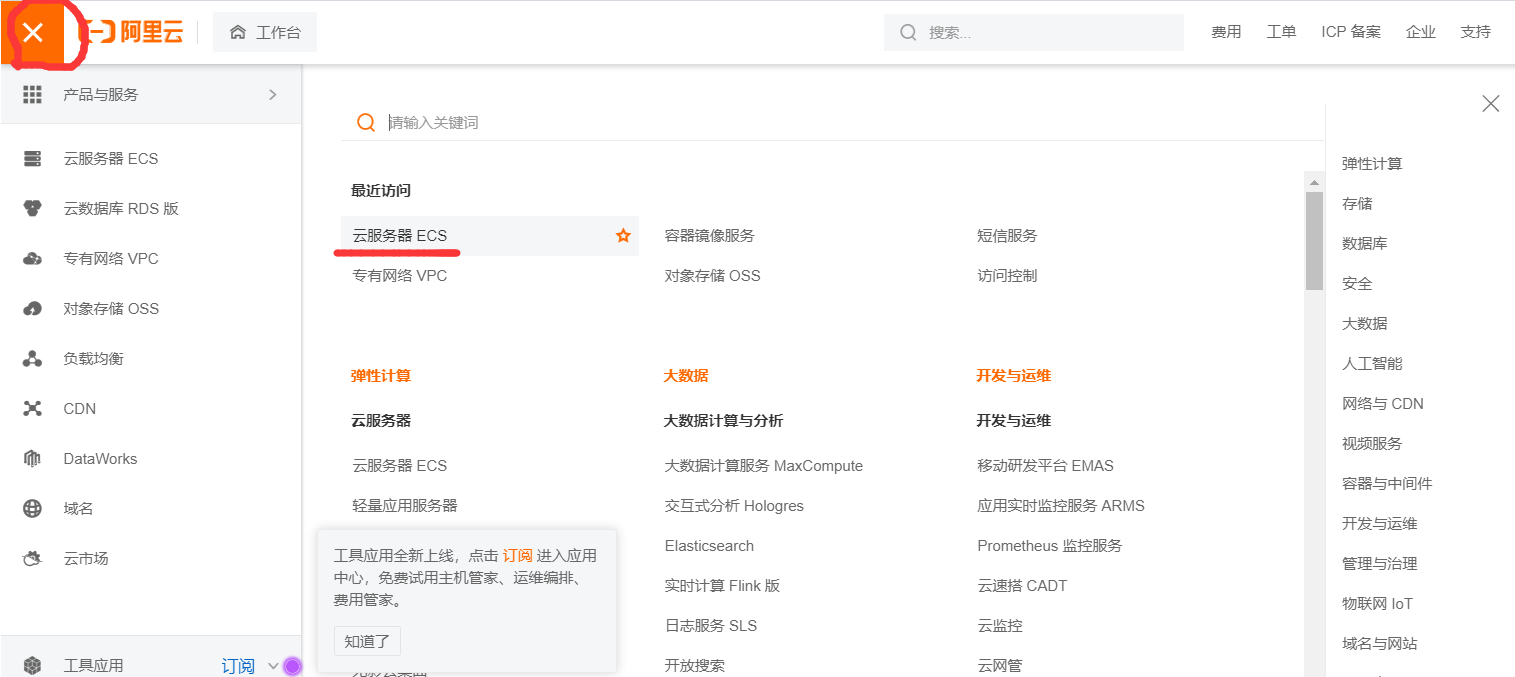Close the products panel with X

coord(1490,103)
